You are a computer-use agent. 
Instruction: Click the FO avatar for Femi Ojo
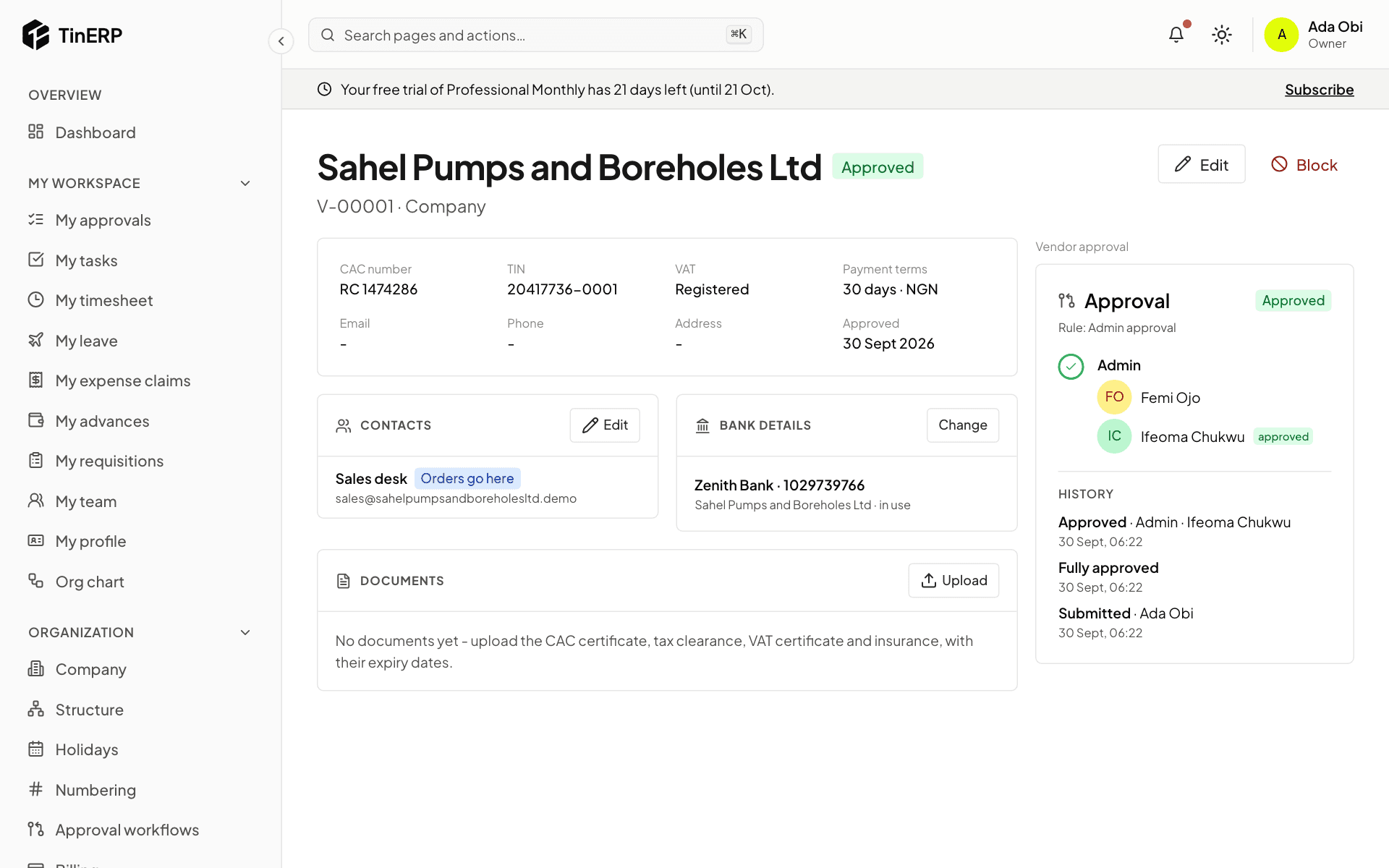pos(1114,397)
